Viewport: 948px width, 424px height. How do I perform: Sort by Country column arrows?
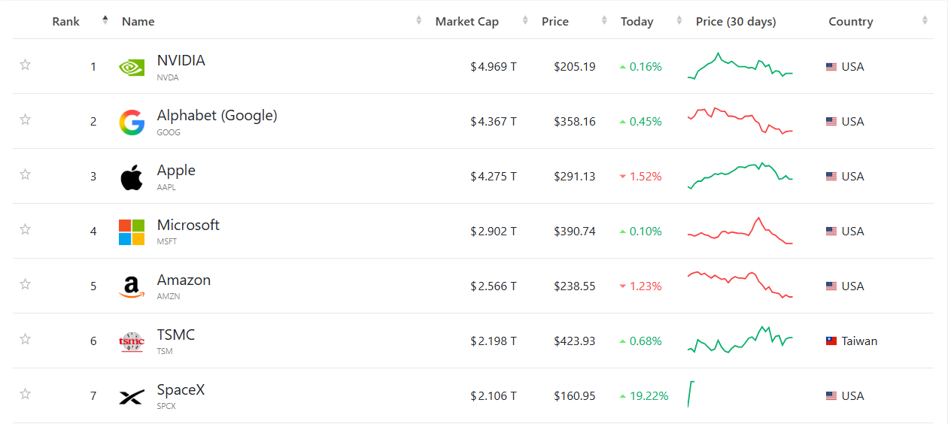924,21
